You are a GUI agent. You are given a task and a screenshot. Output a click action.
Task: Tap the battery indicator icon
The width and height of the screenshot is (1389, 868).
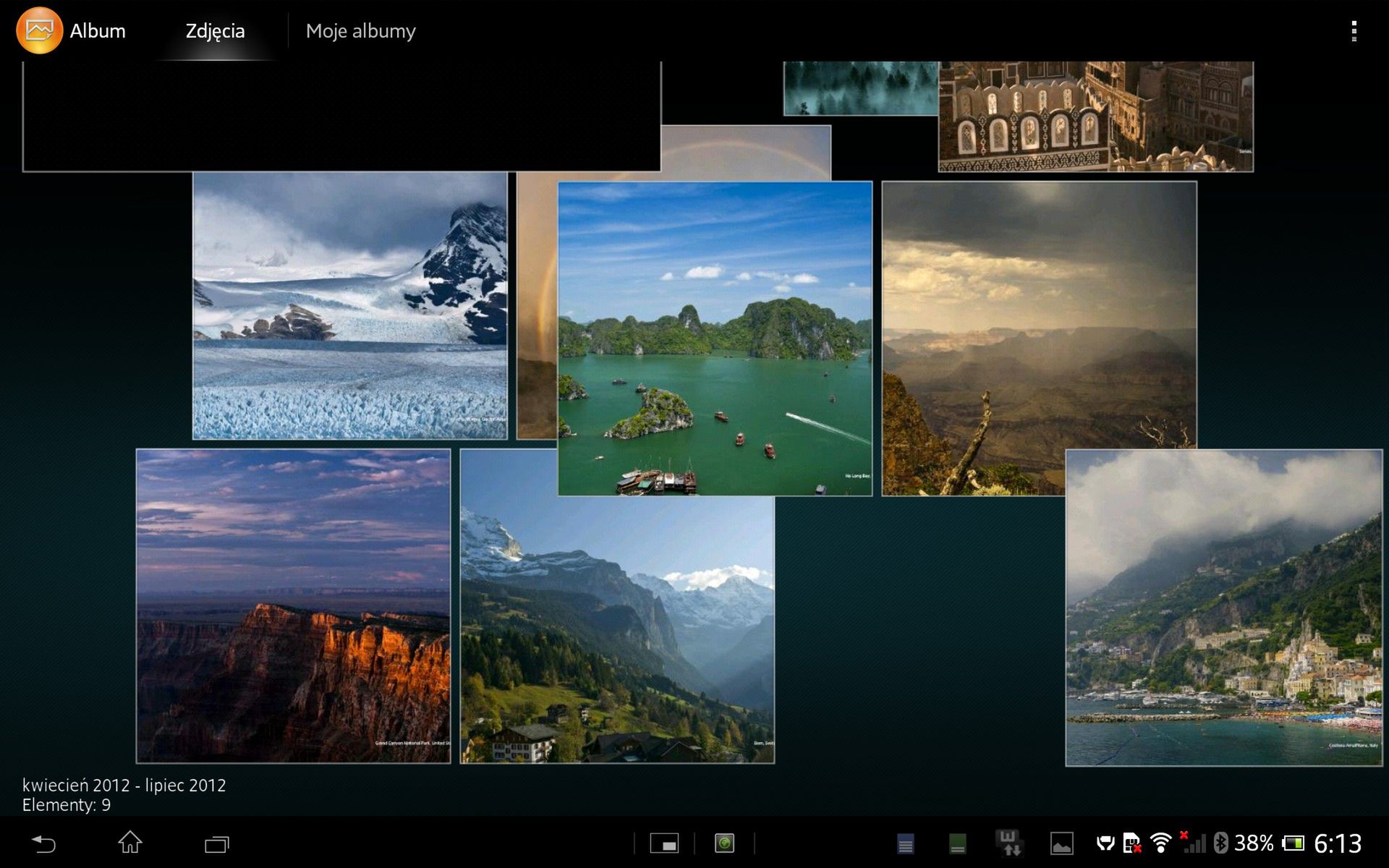[x=1293, y=843]
